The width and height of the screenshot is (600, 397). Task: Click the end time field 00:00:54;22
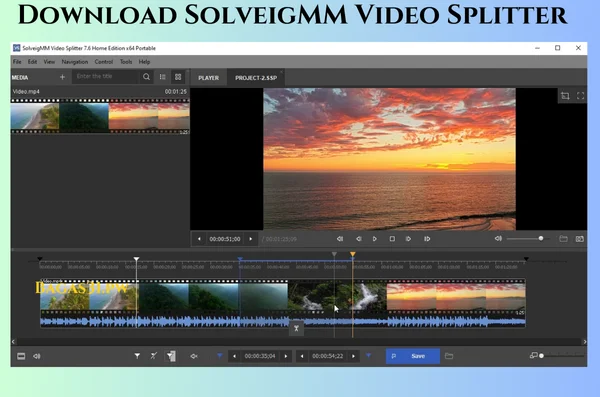328,356
